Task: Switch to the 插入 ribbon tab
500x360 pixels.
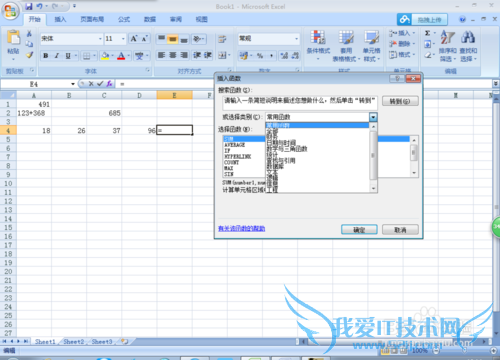Action: click(60, 19)
